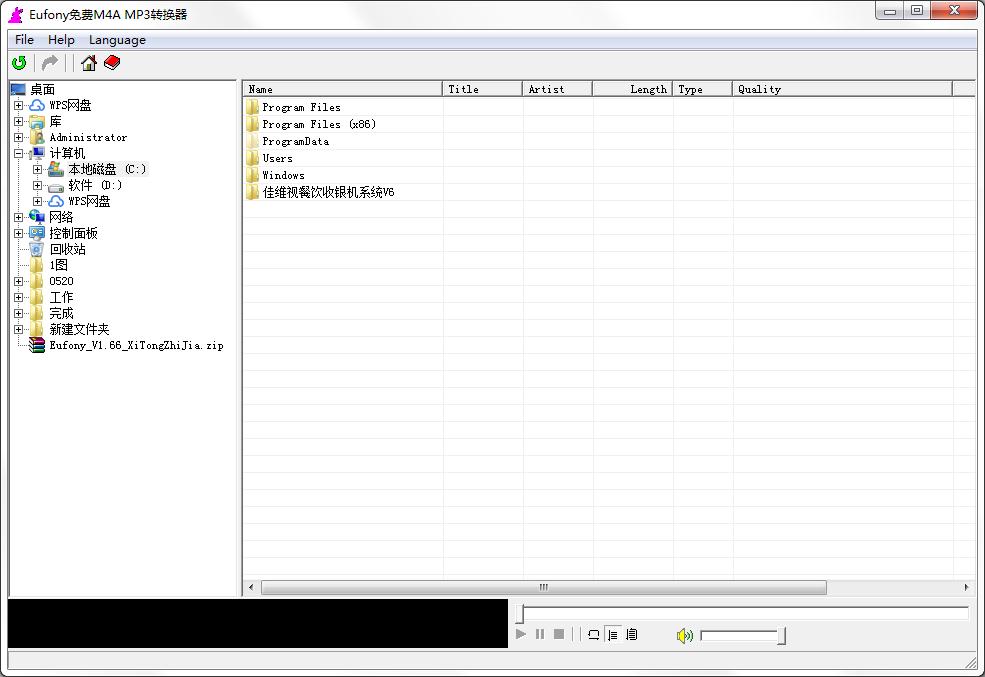
Task: Click the horizontal scrollbar right arrow
Action: [x=966, y=587]
